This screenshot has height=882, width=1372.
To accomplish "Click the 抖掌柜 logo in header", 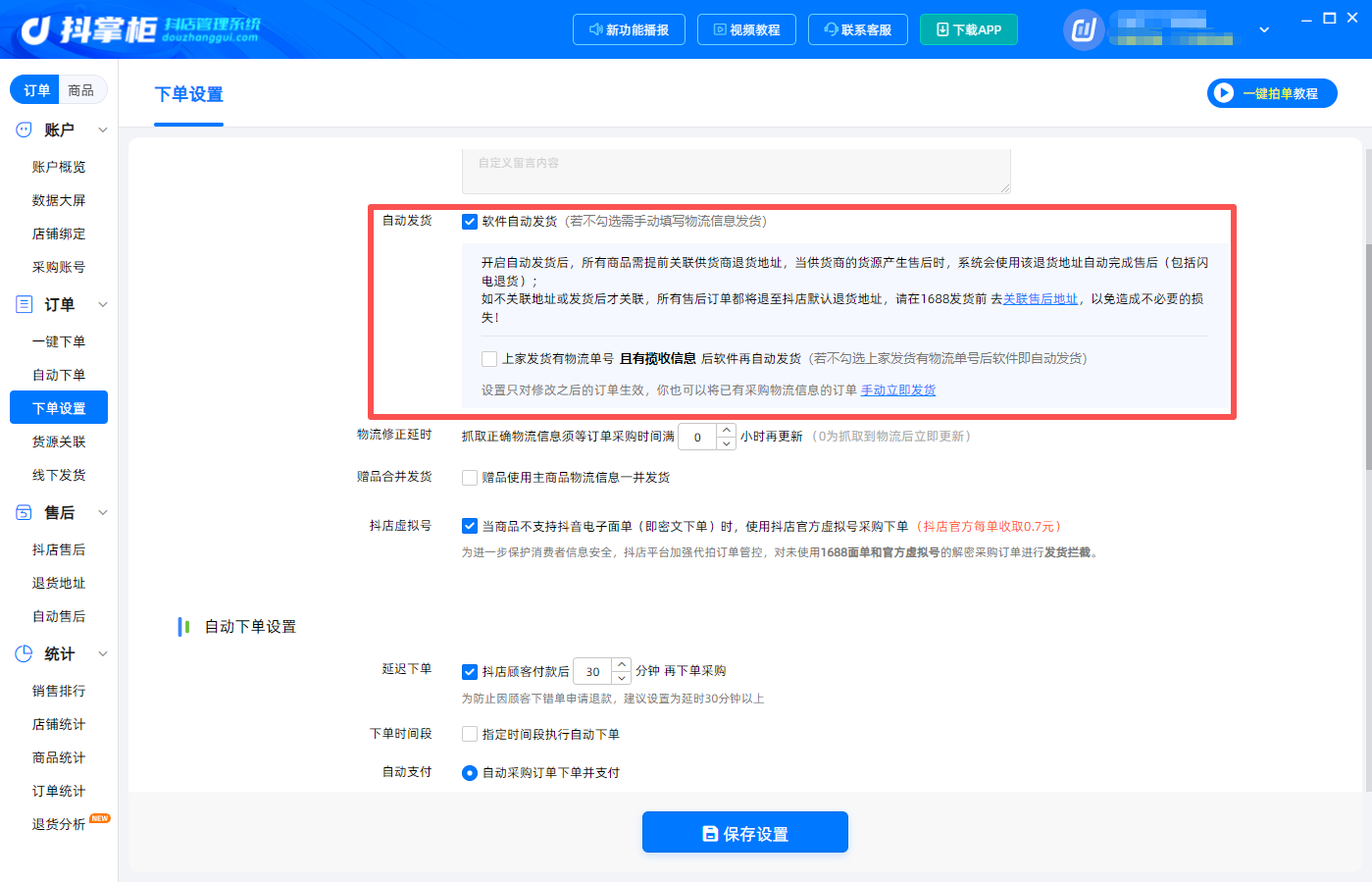I will pos(140,29).
